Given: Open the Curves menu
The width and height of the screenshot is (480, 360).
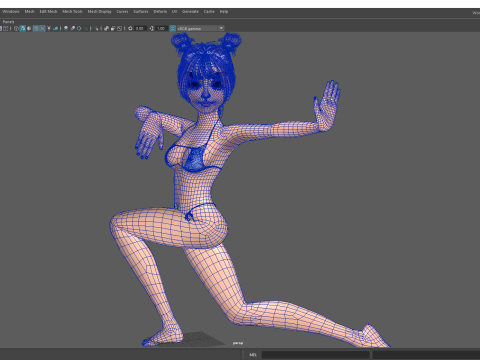Looking at the screenshot, I should pyautogui.click(x=122, y=12).
